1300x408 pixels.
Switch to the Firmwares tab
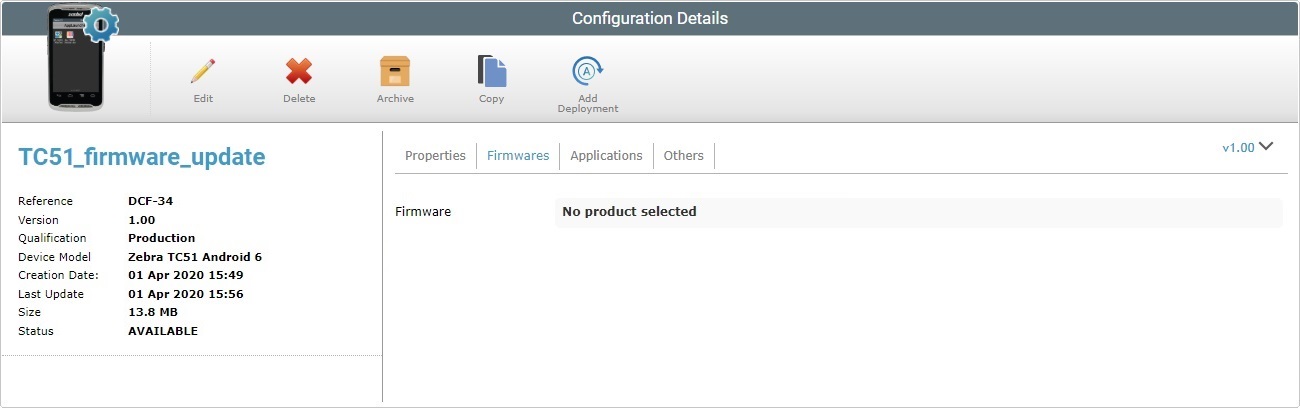518,155
